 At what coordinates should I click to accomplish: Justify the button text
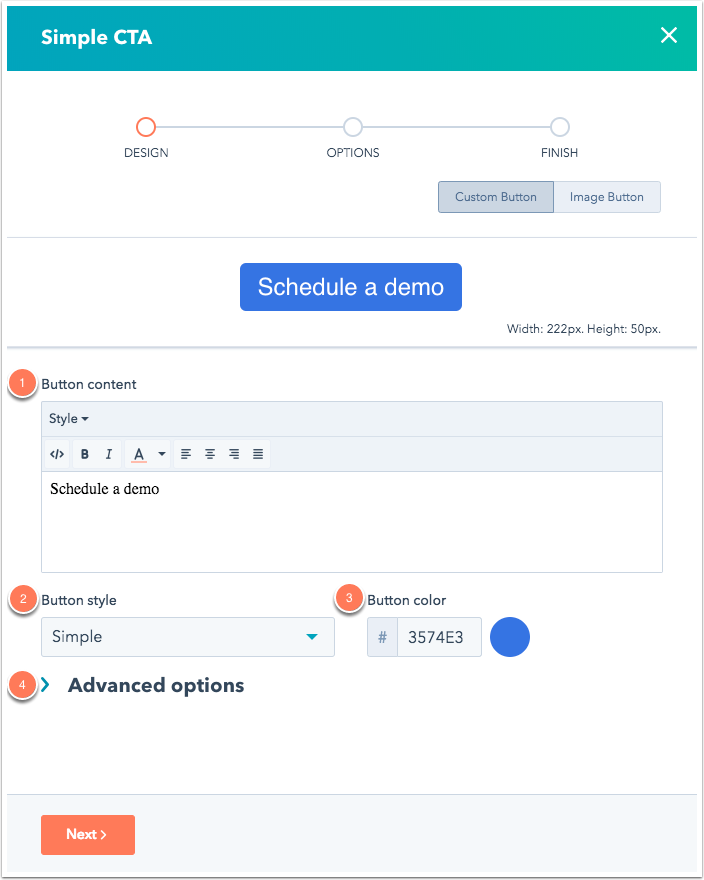click(x=258, y=453)
